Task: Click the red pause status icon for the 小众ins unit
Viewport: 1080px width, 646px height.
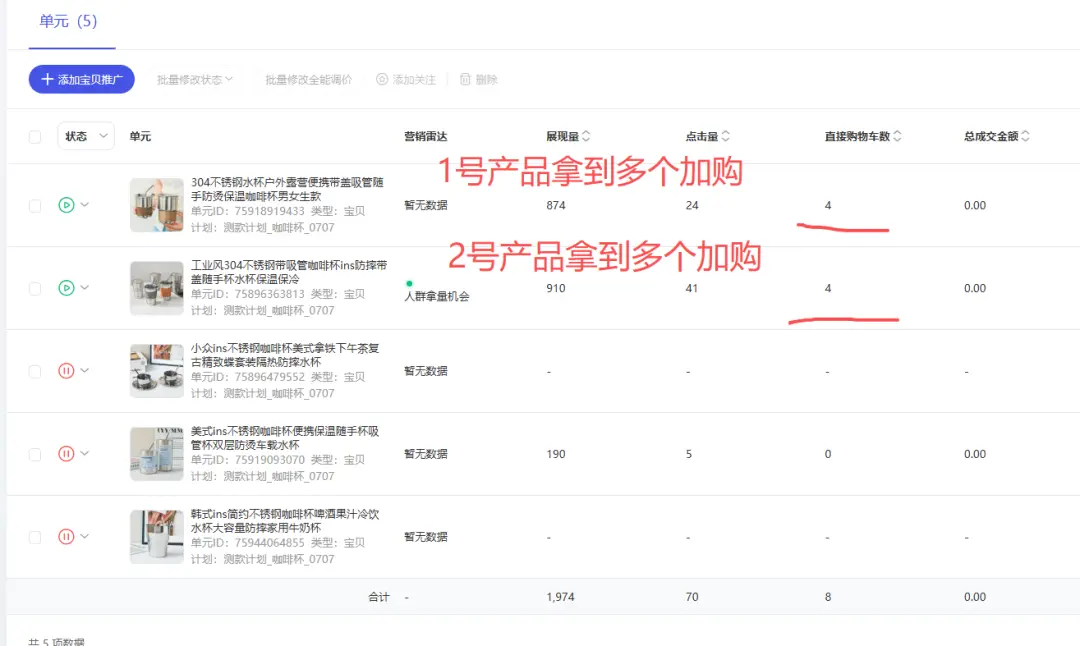Action: [66, 371]
